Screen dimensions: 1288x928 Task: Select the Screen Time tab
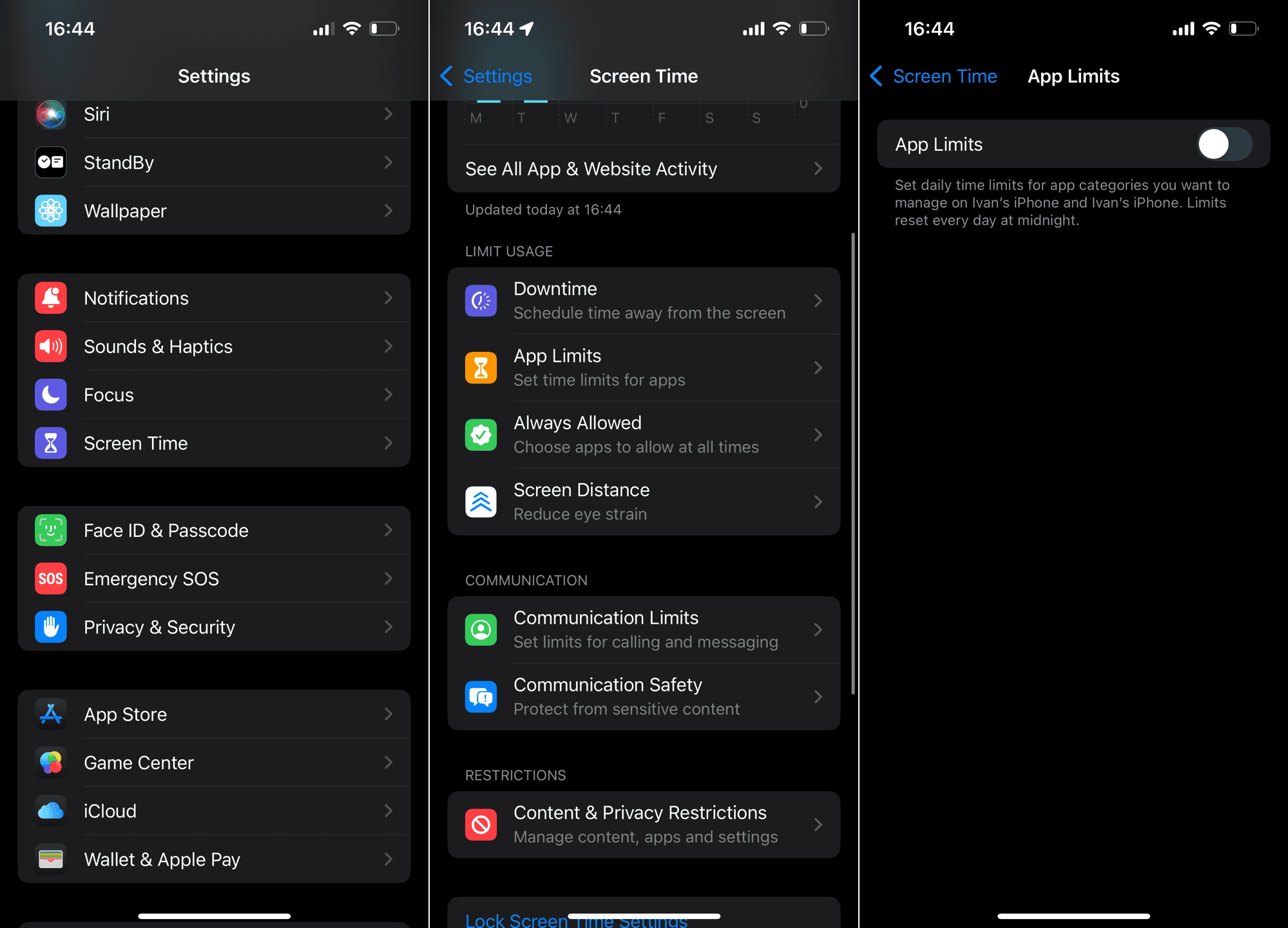click(x=213, y=443)
